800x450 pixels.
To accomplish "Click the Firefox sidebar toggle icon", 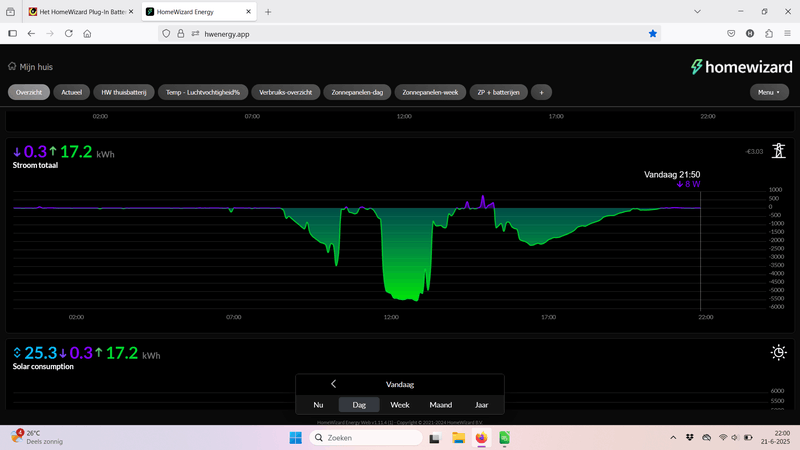I will click(13, 34).
